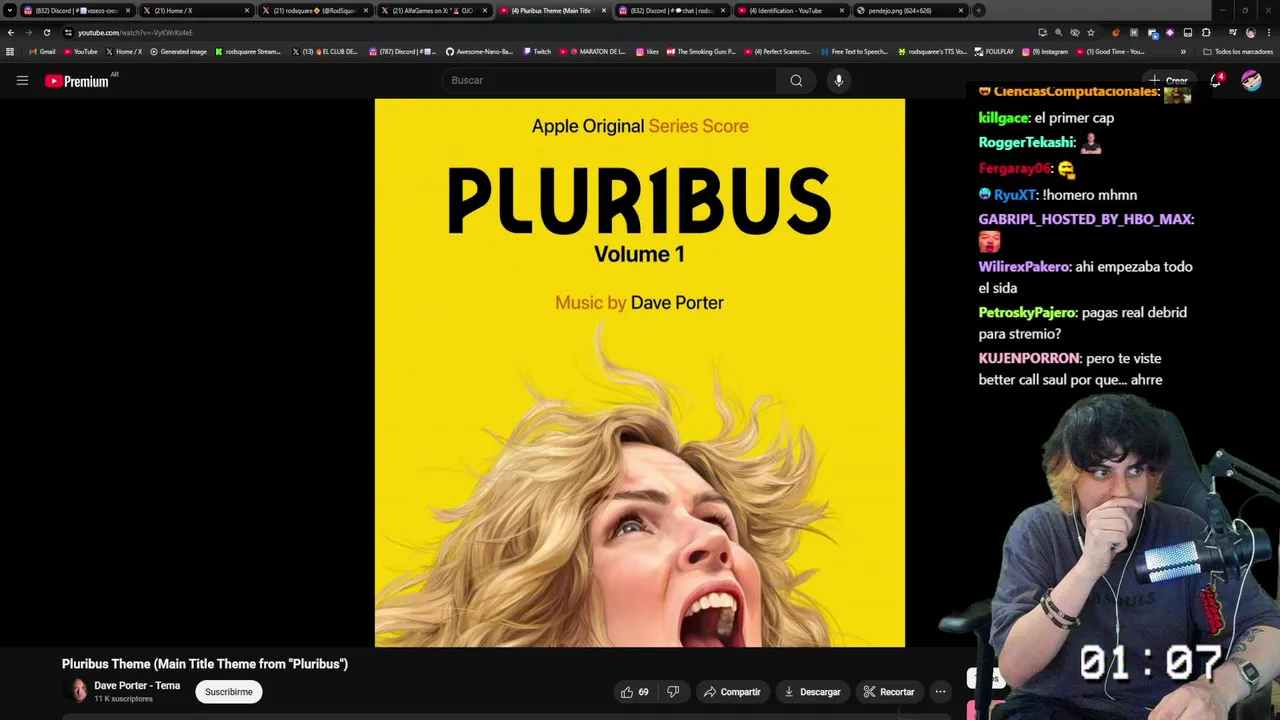Image resolution: width=1280 pixels, height=720 pixels.
Task: Open Dave Porter - Tema channel link
Action: pyautogui.click(x=137, y=686)
